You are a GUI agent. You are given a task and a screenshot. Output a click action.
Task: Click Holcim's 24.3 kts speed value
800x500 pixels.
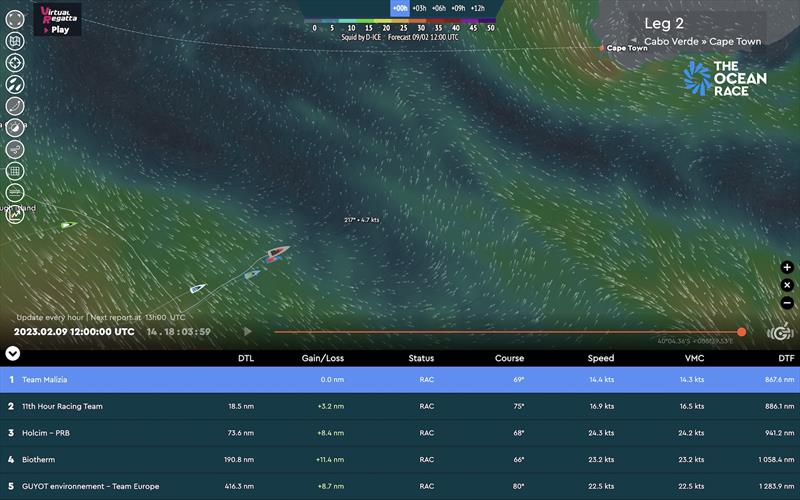(x=601, y=433)
